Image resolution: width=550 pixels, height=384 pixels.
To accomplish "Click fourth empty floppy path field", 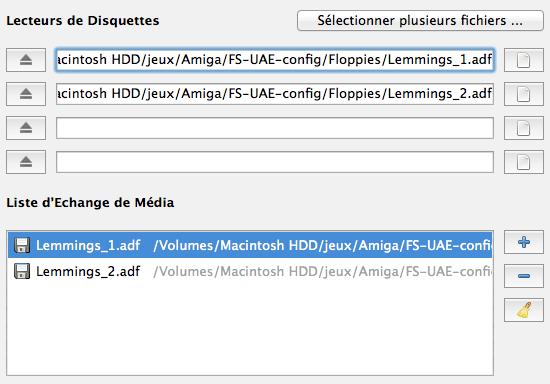I will [x=275, y=162].
